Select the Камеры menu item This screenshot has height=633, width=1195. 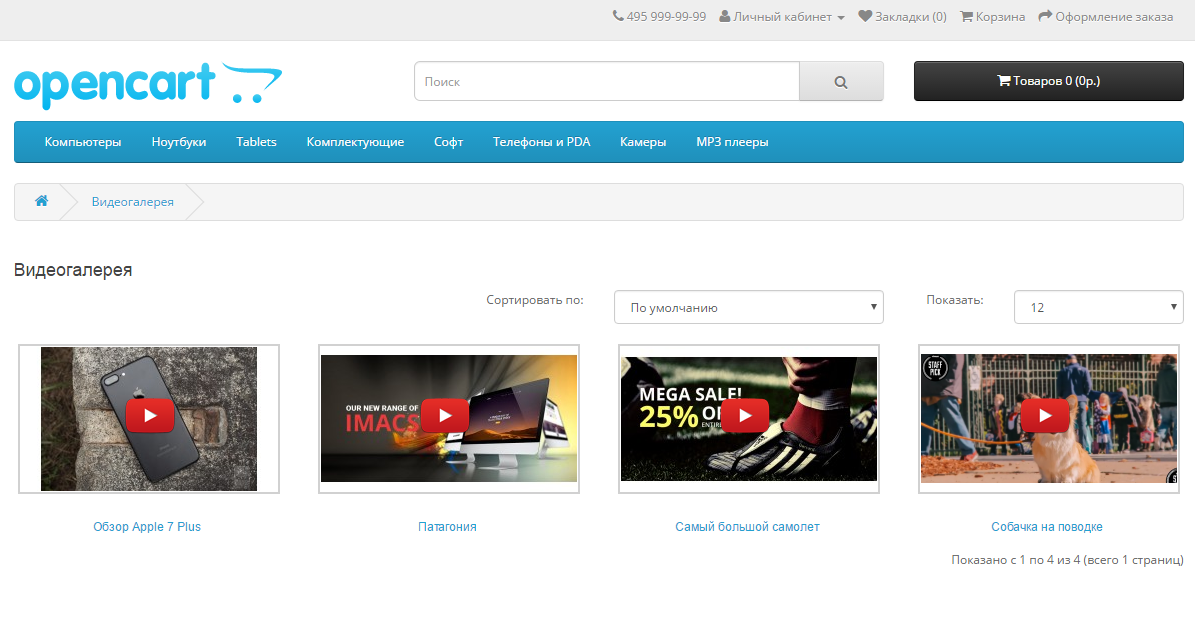coord(643,142)
